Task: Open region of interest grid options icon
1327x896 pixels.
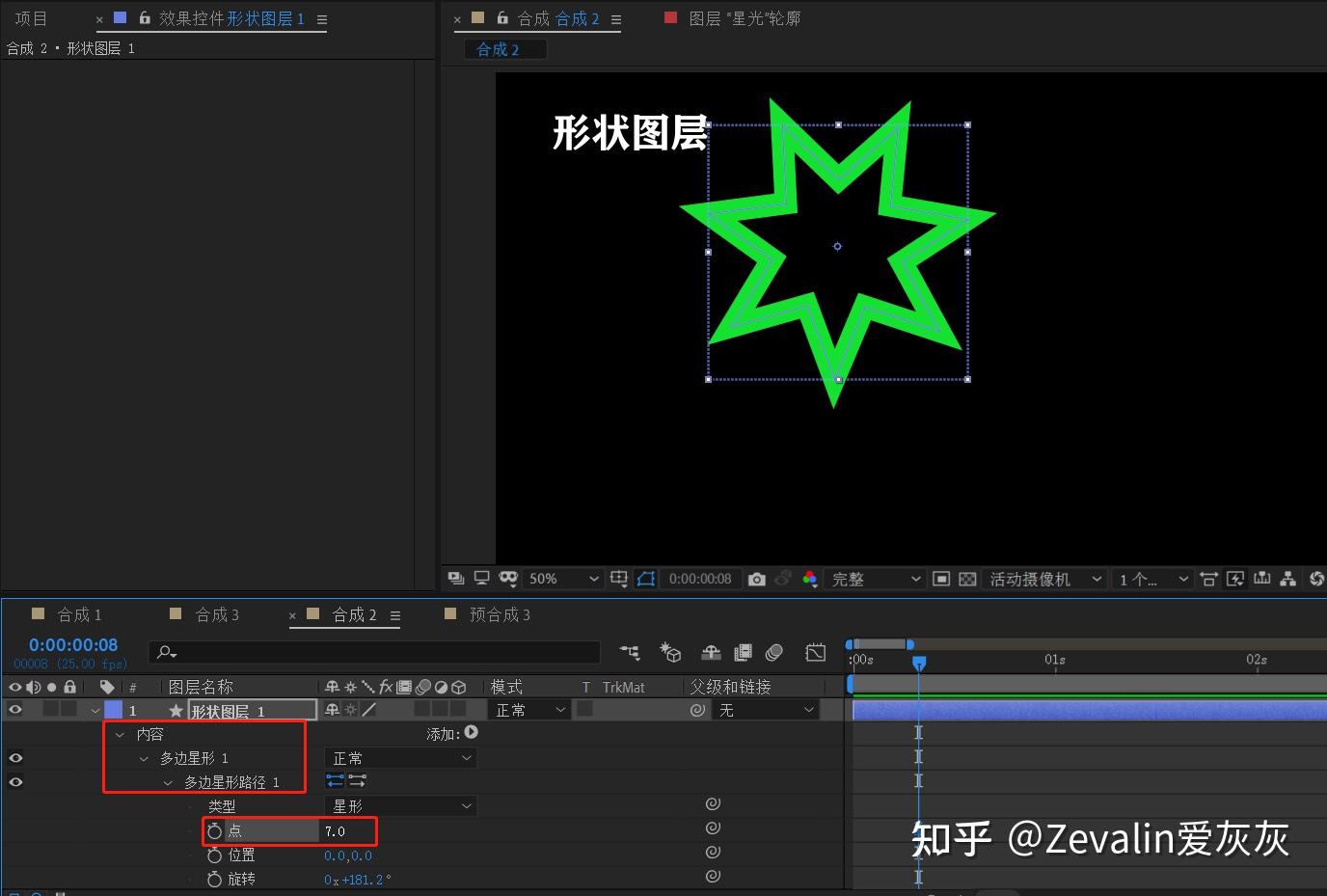Action: (x=619, y=579)
